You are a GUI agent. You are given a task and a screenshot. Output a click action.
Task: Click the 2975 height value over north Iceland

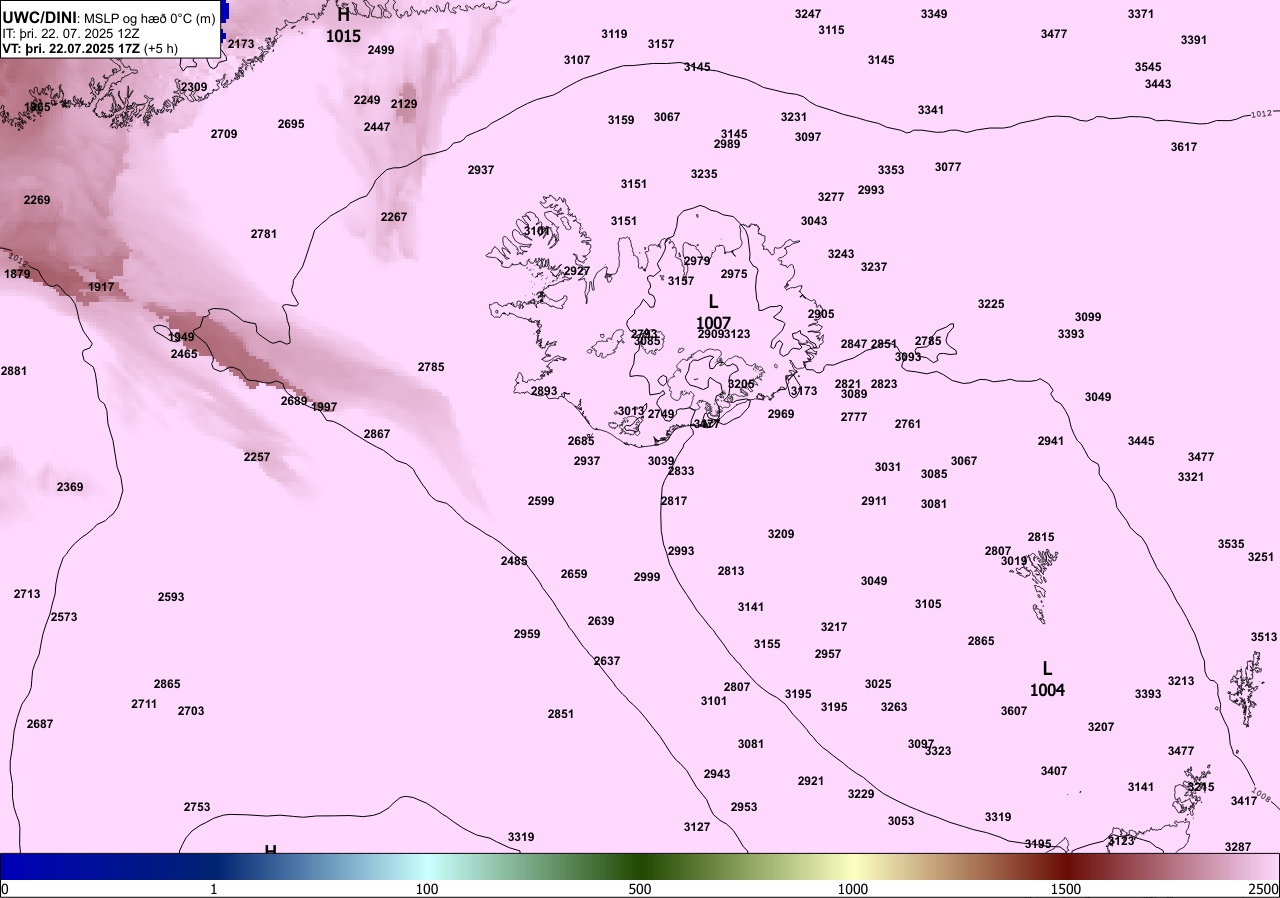click(734, 274)
